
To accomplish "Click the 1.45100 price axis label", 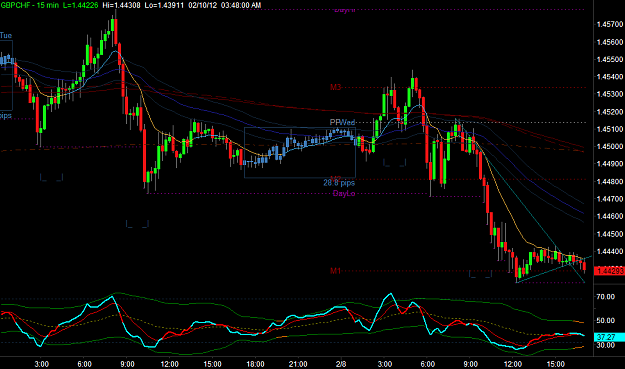I will (609, 129).
